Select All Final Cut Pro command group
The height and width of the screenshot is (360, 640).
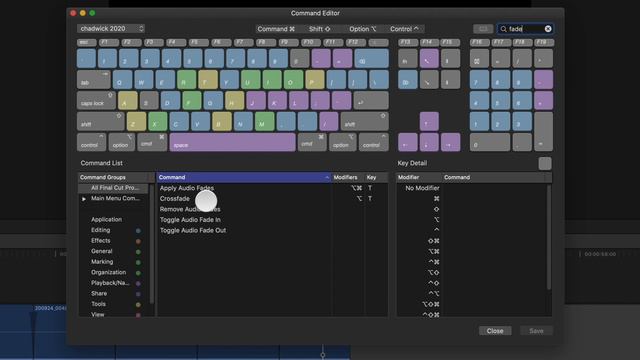click(x=115, y=188)
